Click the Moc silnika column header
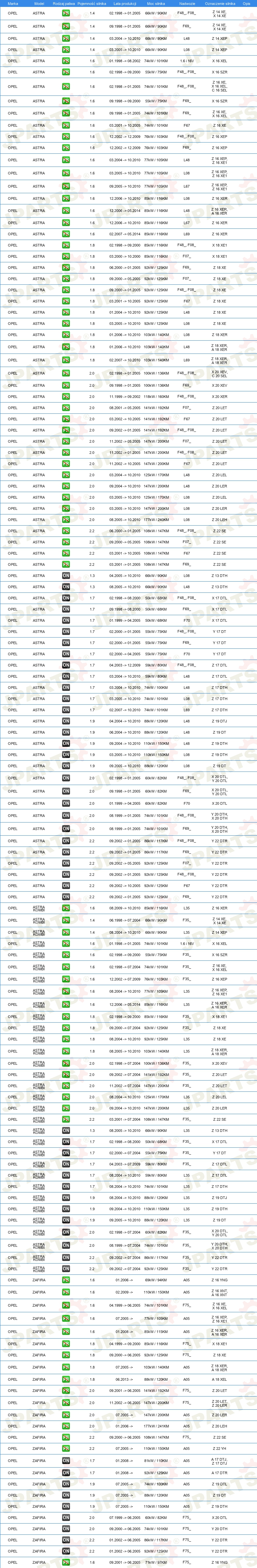 pyautogui.click(x=155, y=4)
